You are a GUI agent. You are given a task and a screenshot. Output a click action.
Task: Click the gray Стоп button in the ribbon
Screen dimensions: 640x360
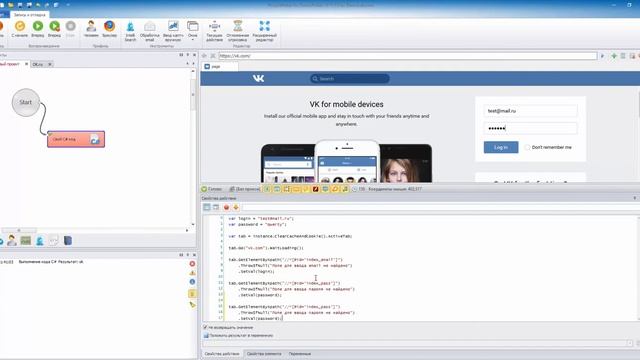[x=71, y=29]
